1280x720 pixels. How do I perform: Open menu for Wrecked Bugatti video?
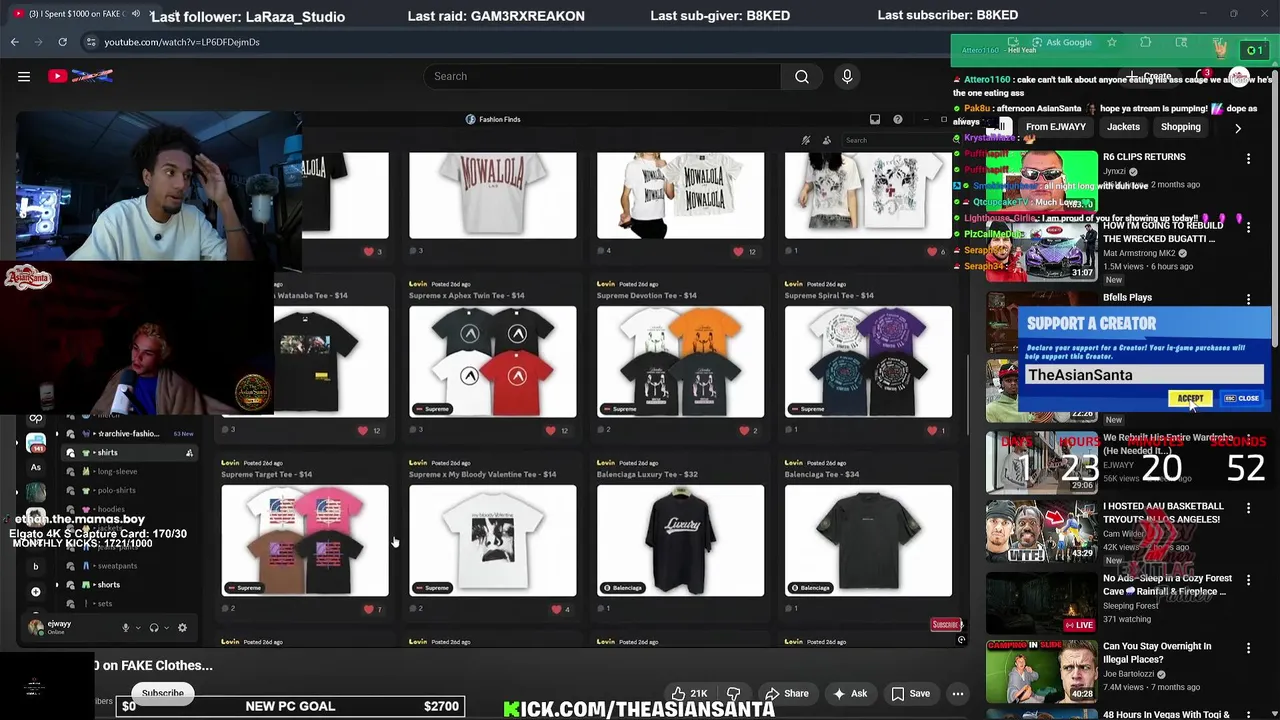tap(1248, 227)
